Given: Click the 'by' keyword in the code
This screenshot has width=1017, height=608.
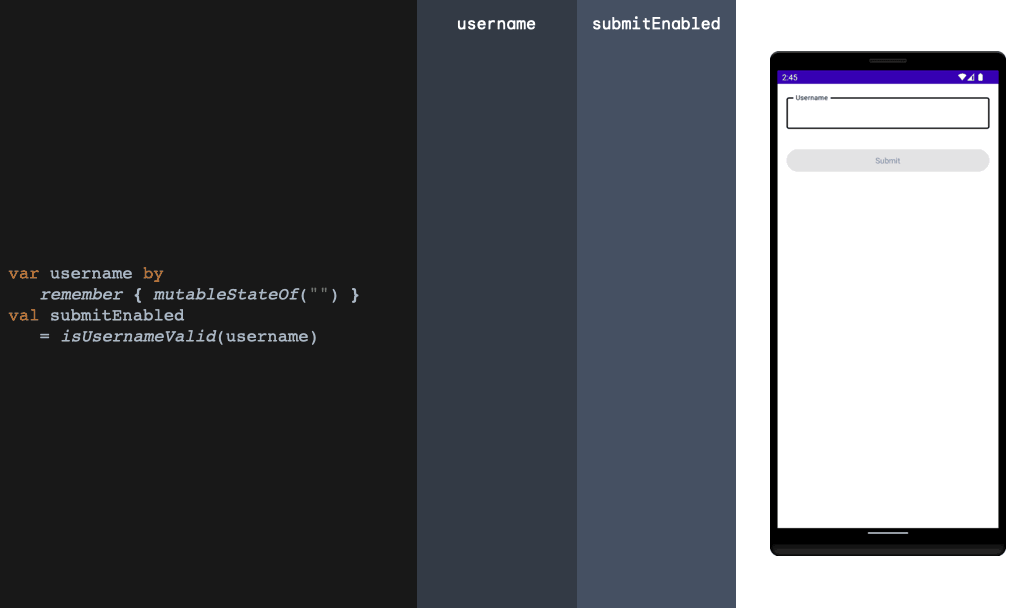Looking at the screenshot, I should [153, 274].
